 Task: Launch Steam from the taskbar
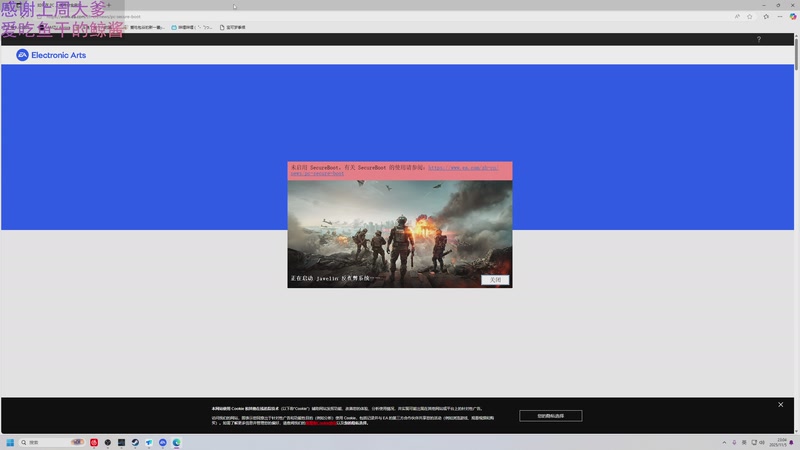pos(135,442)
